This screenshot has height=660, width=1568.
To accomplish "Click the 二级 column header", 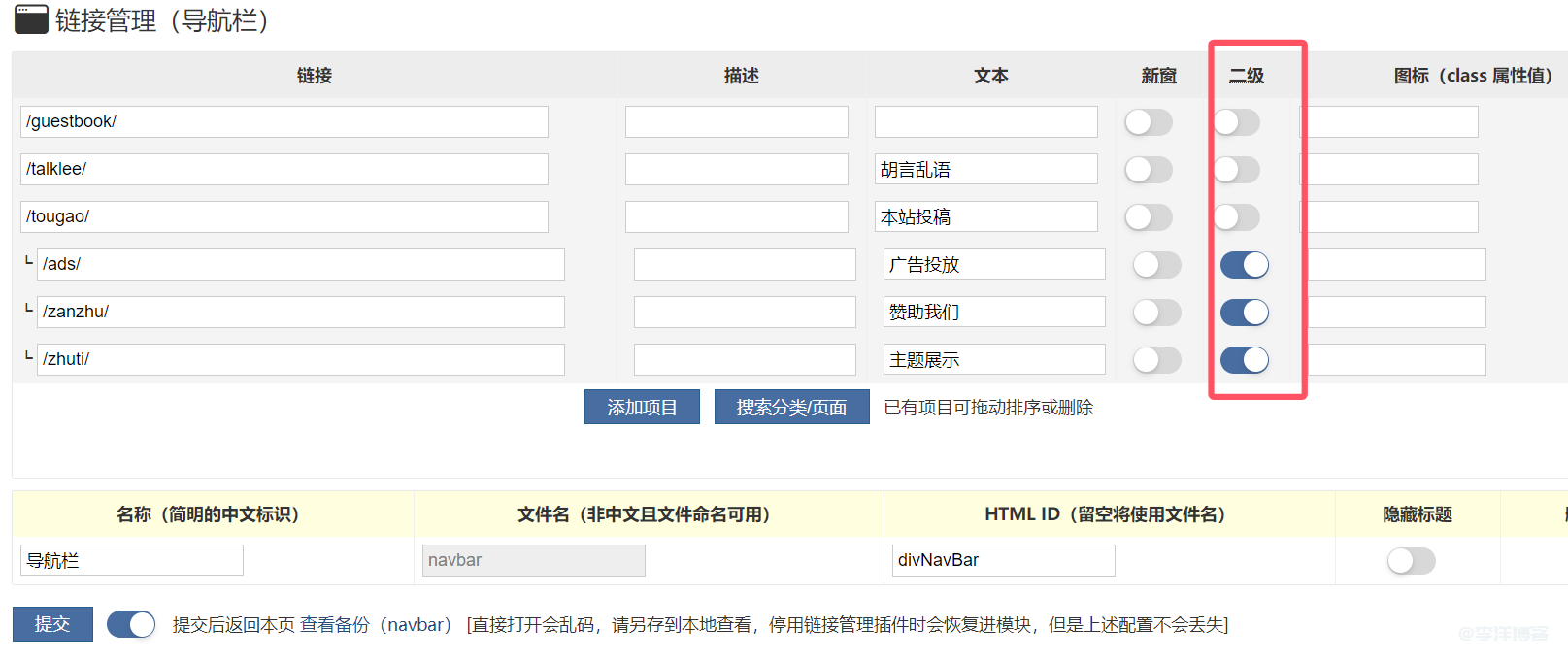I will (1247, 76).
